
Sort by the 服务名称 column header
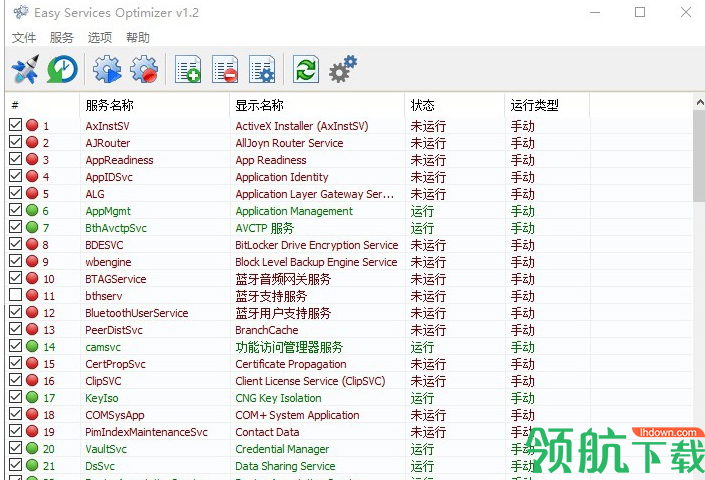(x=154, y=105)
